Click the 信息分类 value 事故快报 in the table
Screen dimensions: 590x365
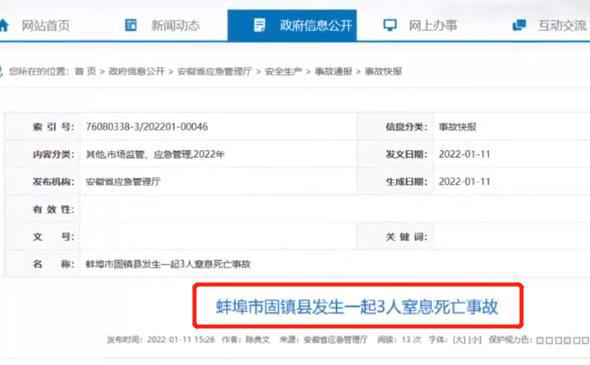458,127
